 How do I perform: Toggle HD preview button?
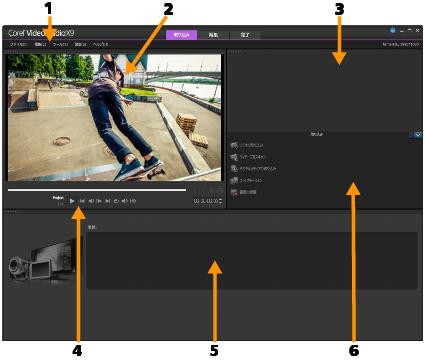coord(133,201)
